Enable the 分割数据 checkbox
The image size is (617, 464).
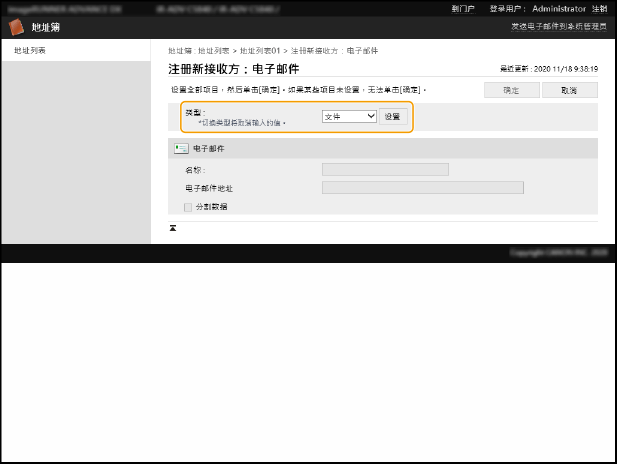187,206
